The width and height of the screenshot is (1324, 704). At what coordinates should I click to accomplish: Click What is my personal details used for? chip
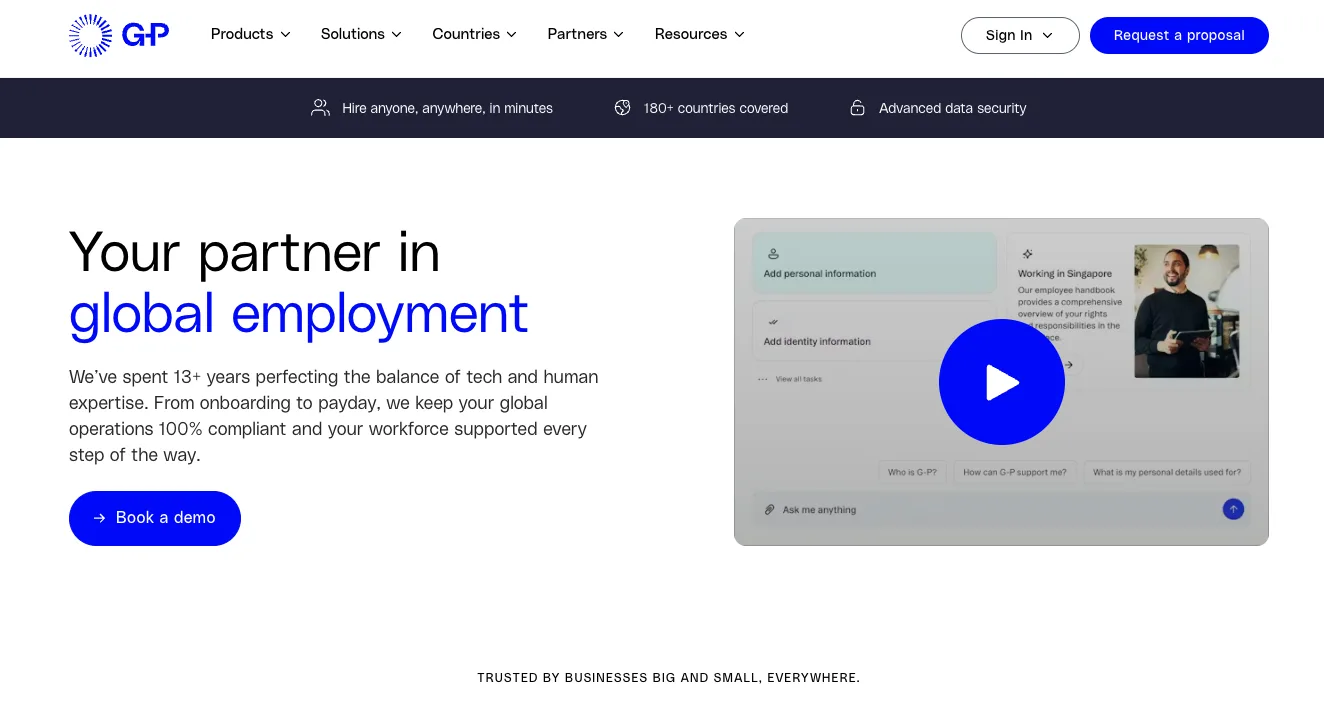pos(1167,472)
